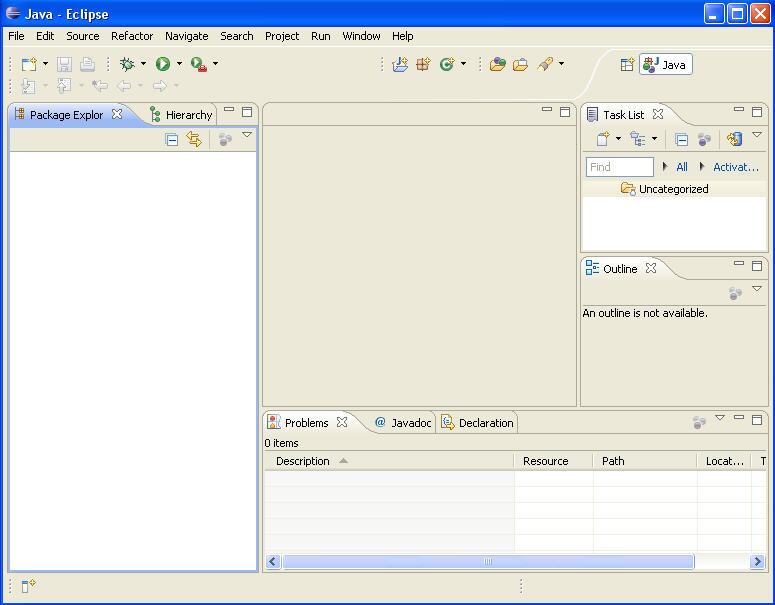Switch to the Javadoc tab

(x=403, y=423)
